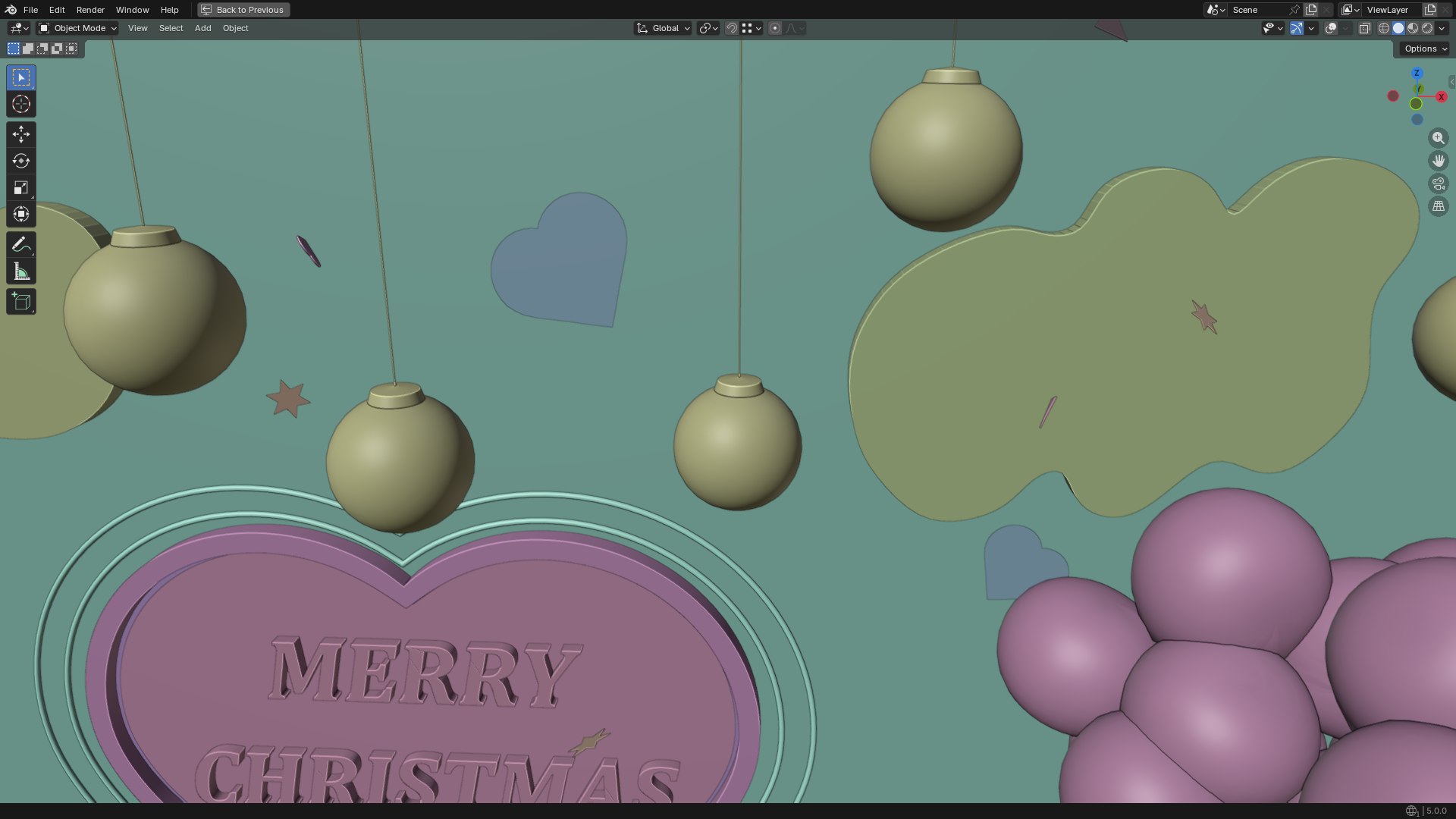Viewport: 1456px width, 819px height.
Task: Click the Blender logo menu icon
Action: tap(11, 10)
